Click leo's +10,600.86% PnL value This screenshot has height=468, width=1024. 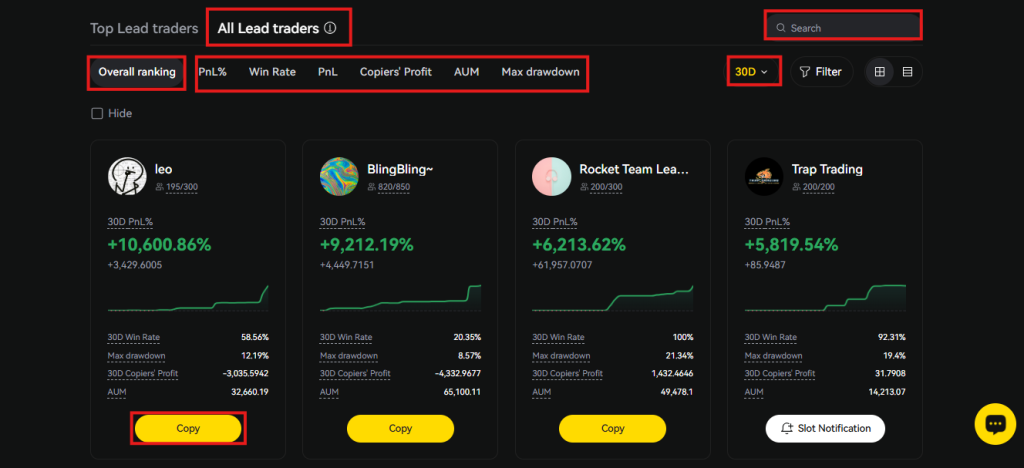(x=159, y=245)
